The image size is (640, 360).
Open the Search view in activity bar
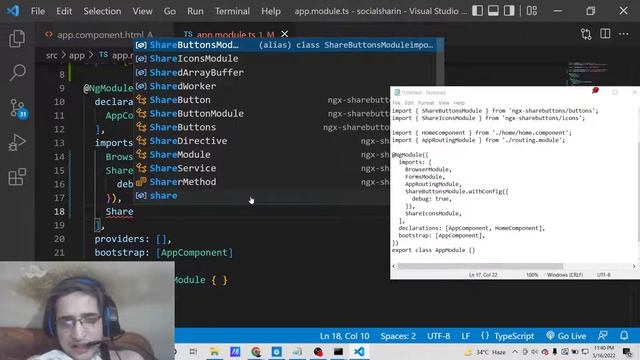17,73
